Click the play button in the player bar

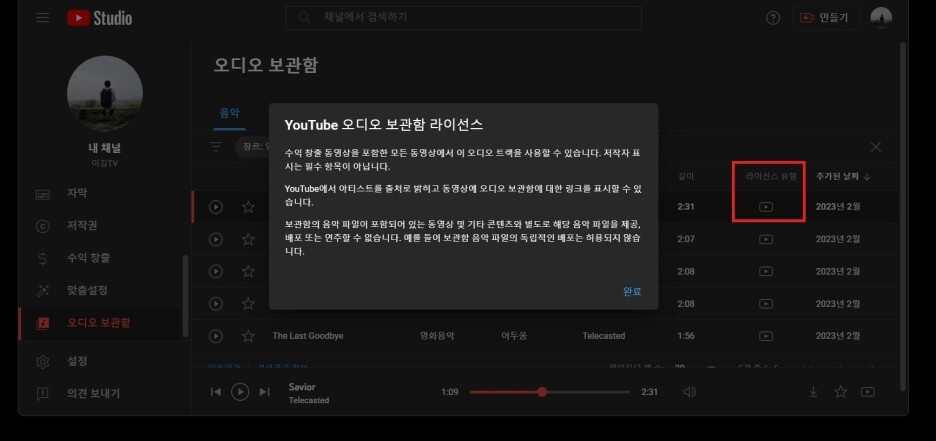[240, 391]
